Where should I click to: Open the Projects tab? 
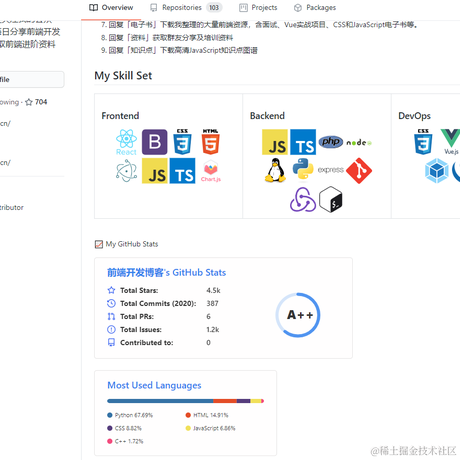click(x=258, y=8)
